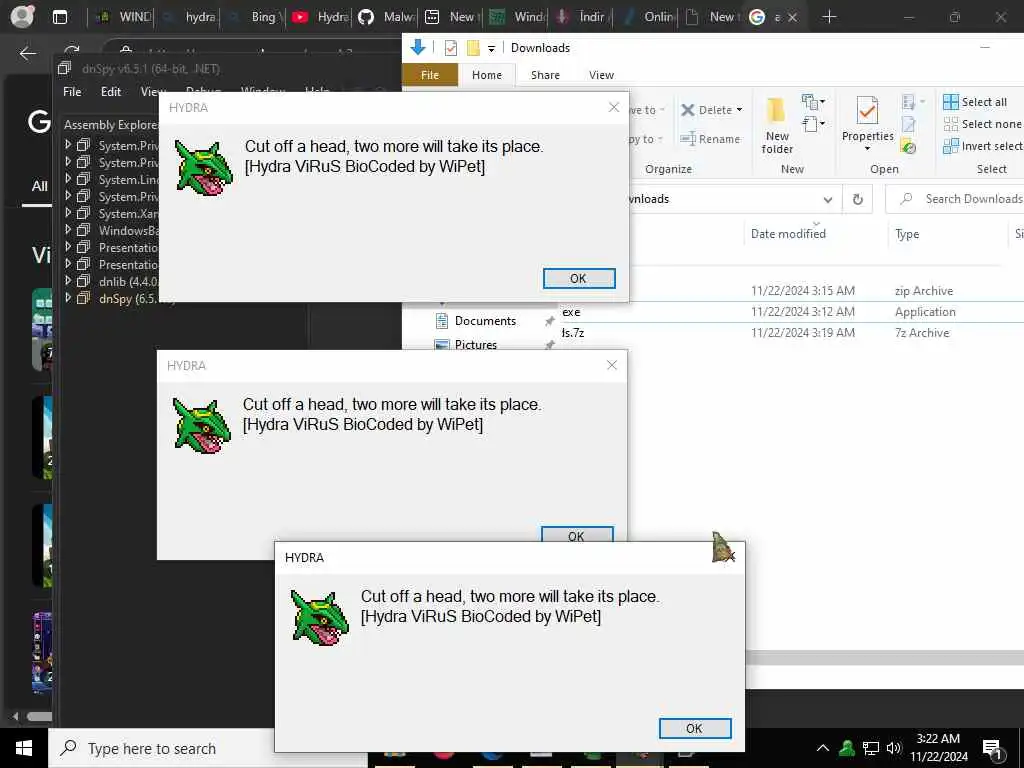The width and height of the screenshot is (1024, 768).
Task: Close the topmost HYDRA dialog via X
Action: coord(613,107)
